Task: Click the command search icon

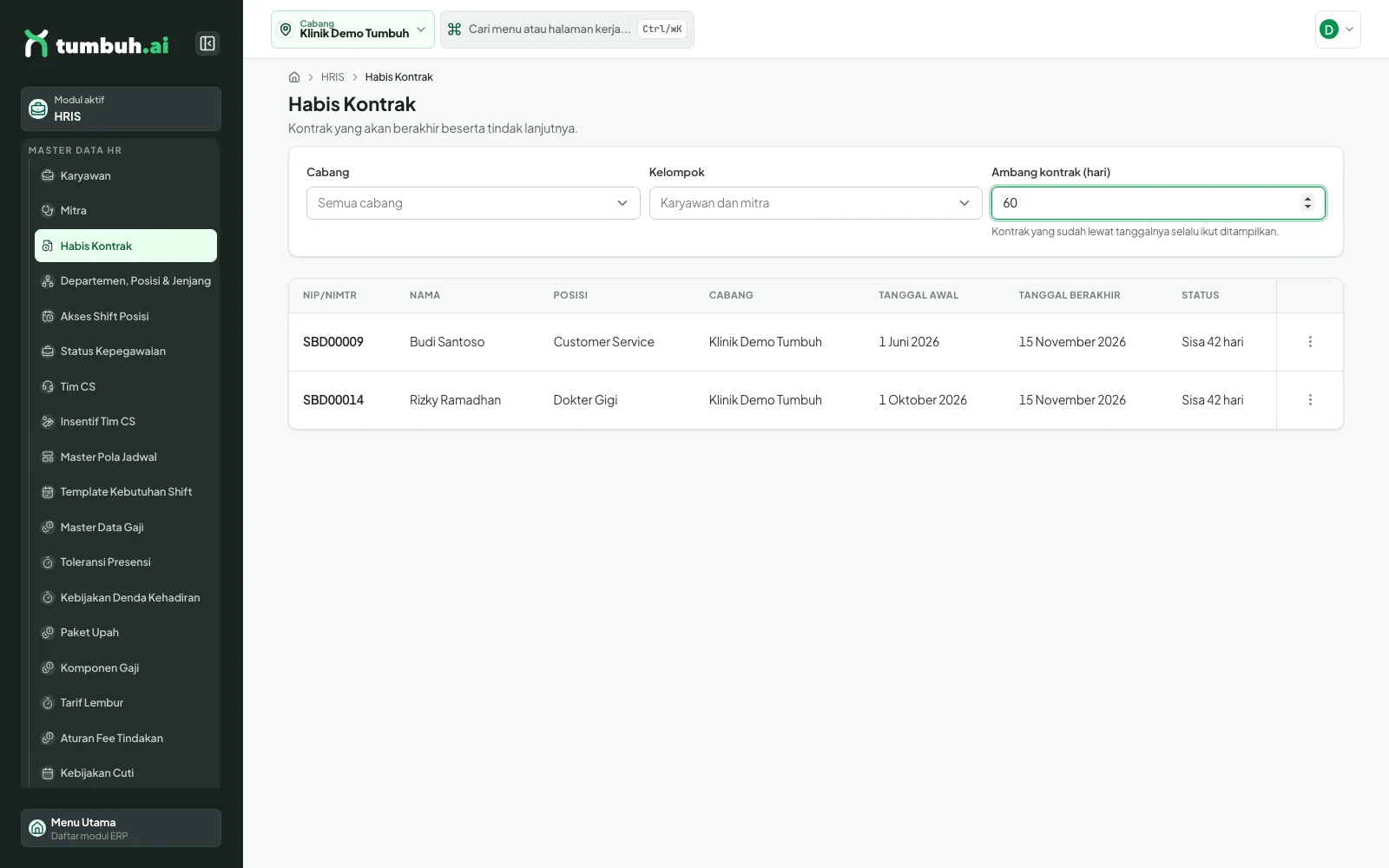Action: point(454,30)
